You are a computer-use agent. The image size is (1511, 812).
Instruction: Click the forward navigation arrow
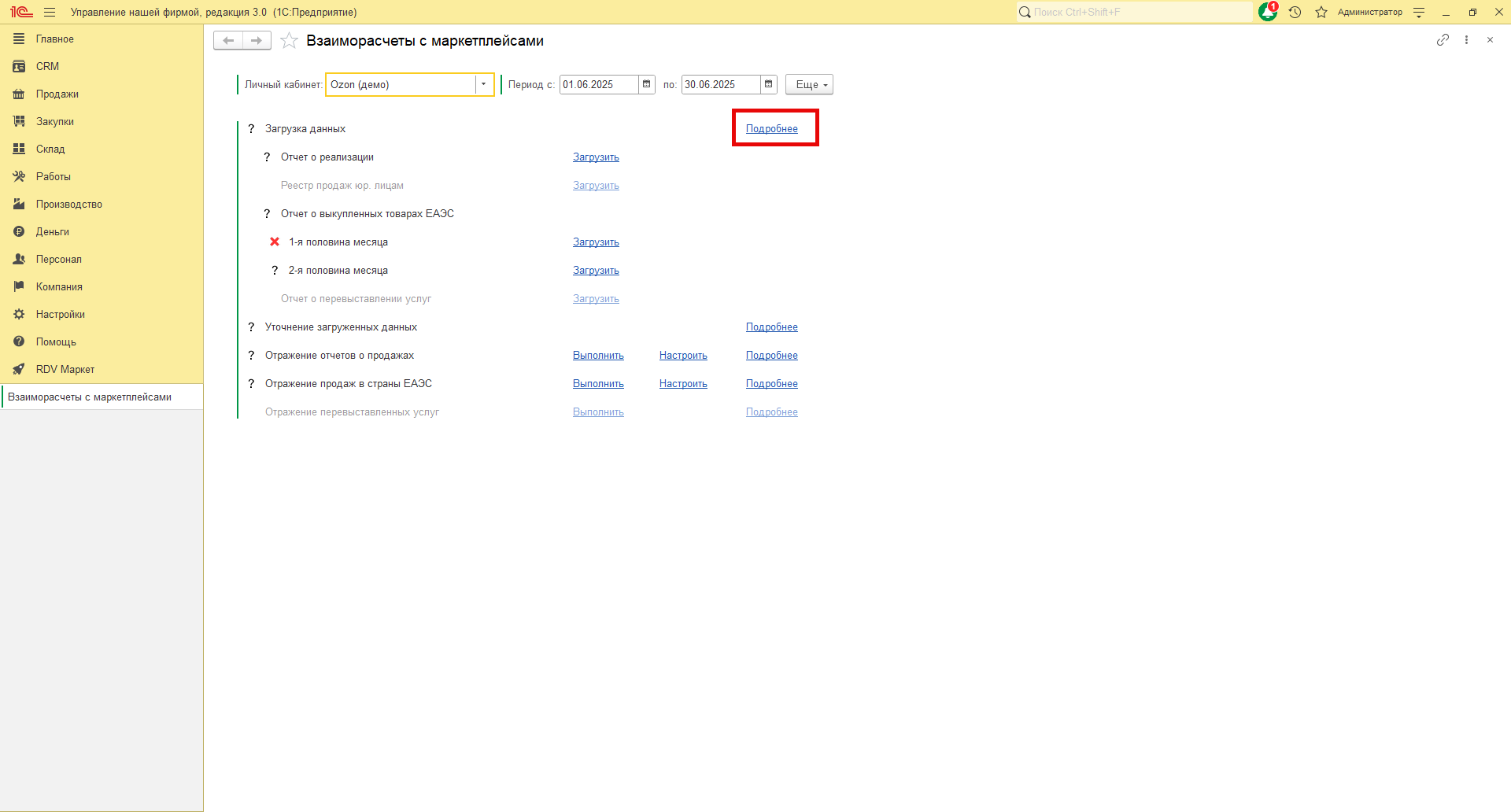click(257, 41)
